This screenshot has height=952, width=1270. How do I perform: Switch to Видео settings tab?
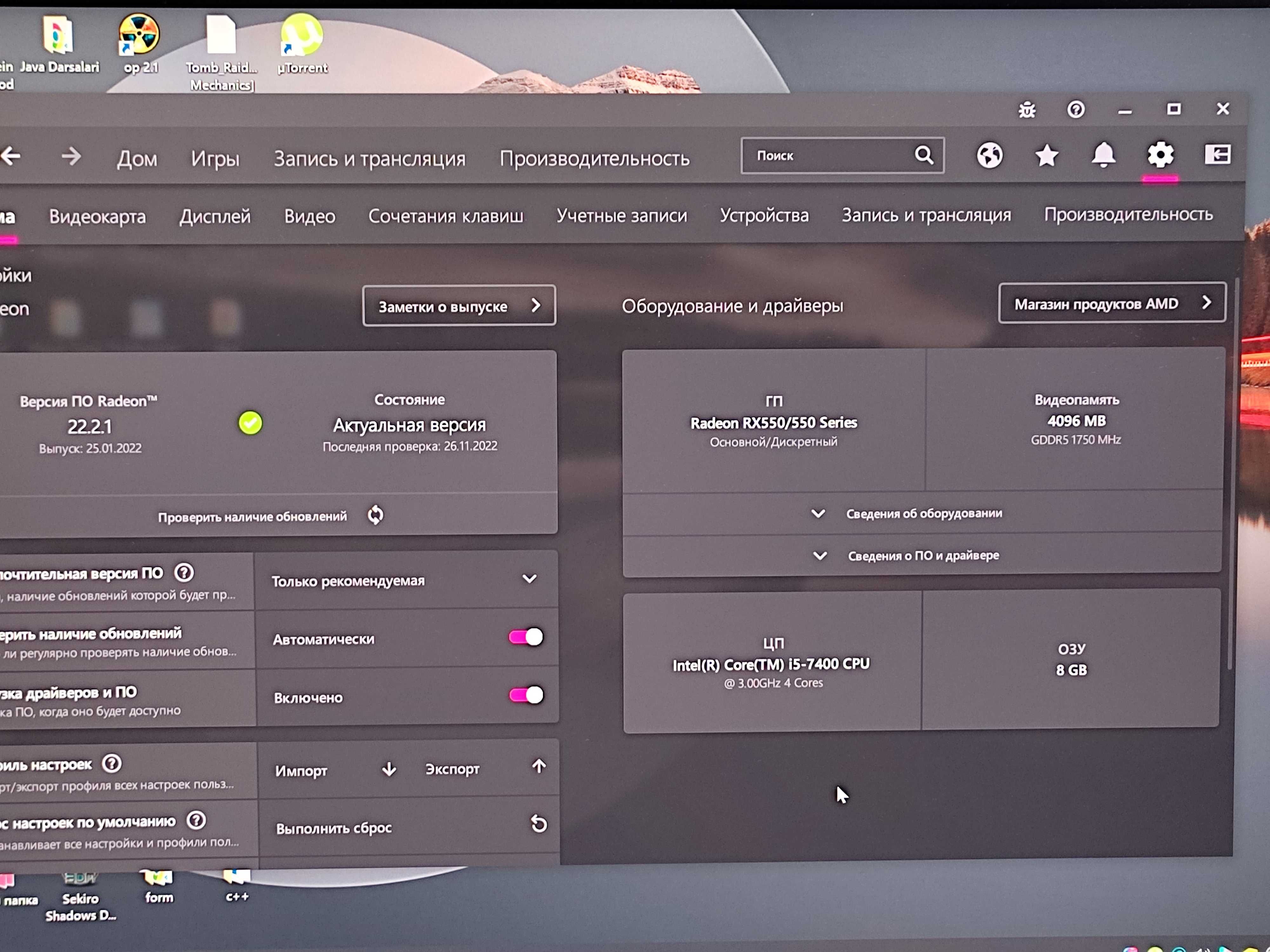pos(310,216)
